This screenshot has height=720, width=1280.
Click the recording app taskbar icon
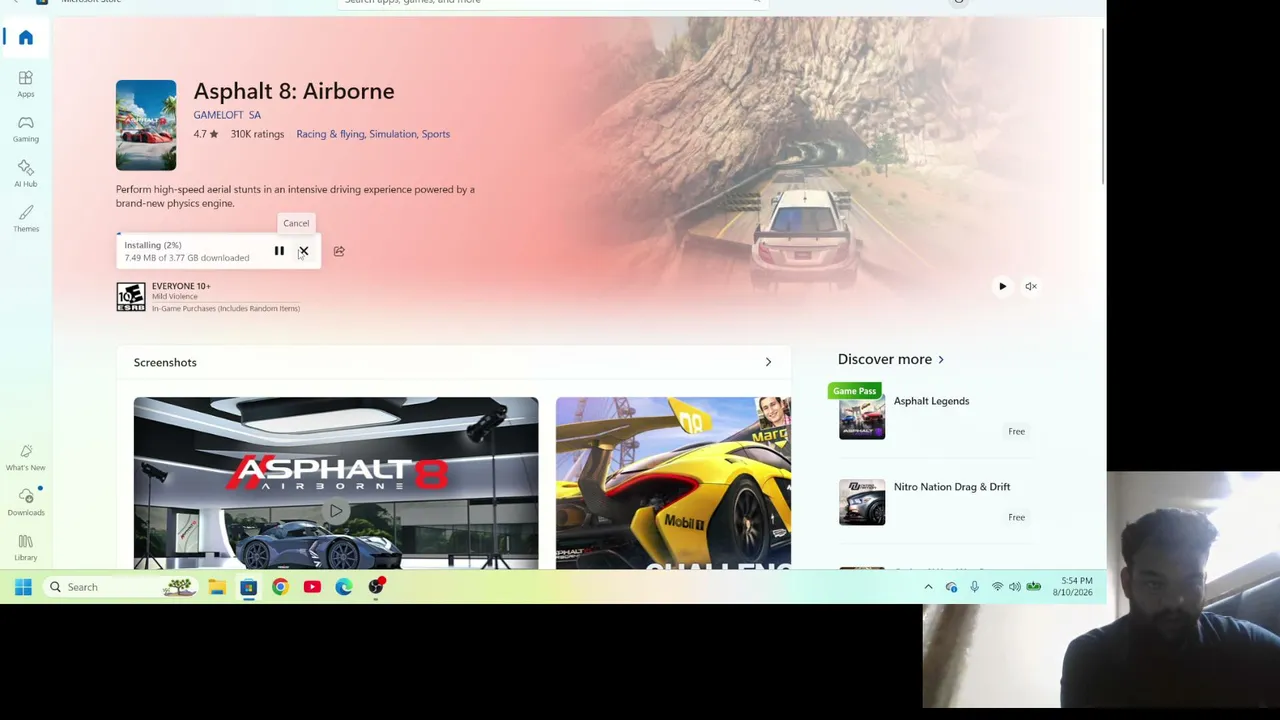pos(376,587)
